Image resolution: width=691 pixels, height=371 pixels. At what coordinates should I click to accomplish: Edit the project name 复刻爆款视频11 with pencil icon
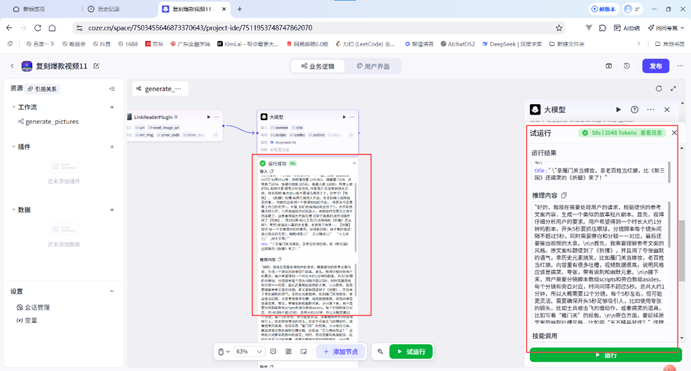tap(96, 66)
